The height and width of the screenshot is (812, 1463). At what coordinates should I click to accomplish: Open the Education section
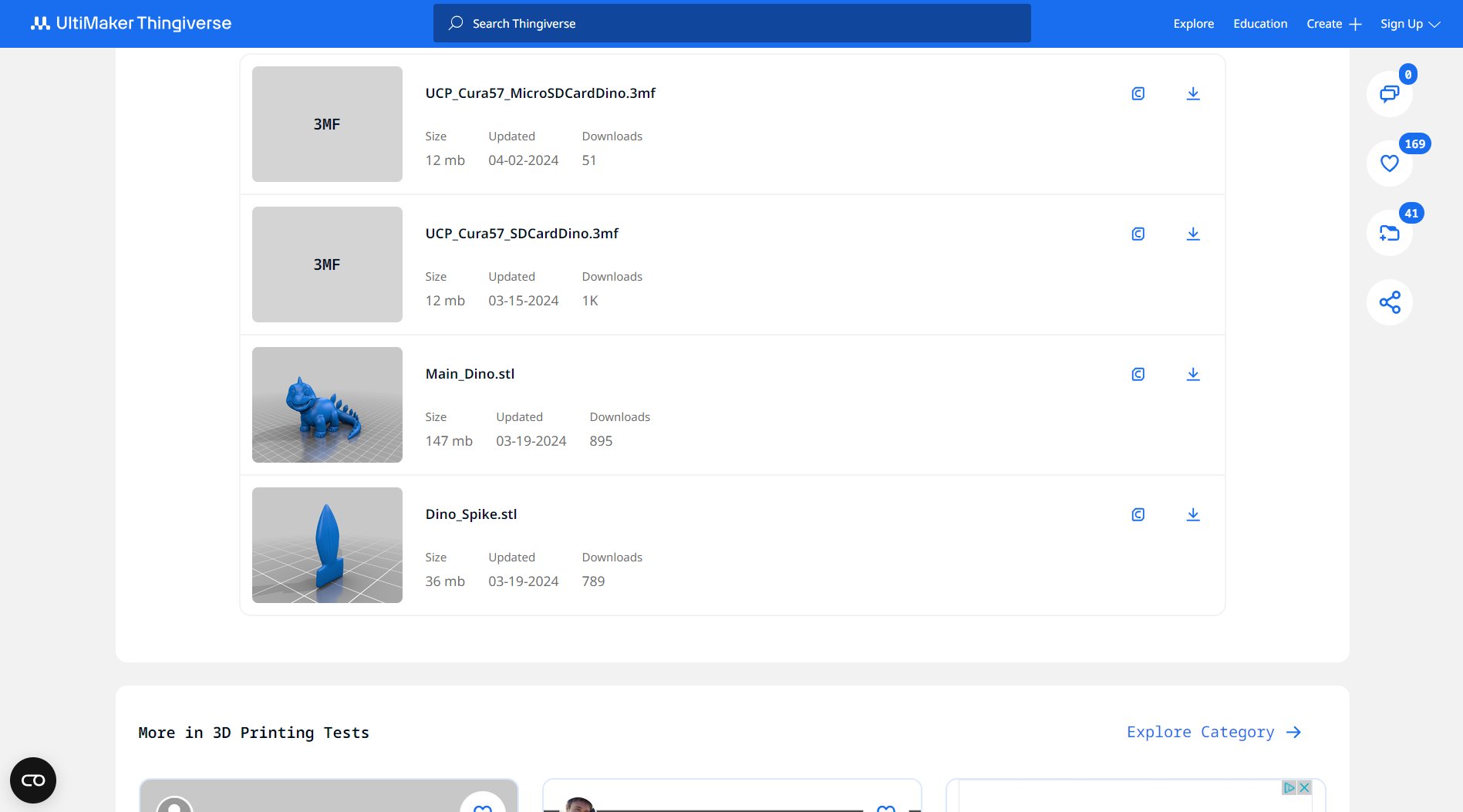pos(1259,24)
